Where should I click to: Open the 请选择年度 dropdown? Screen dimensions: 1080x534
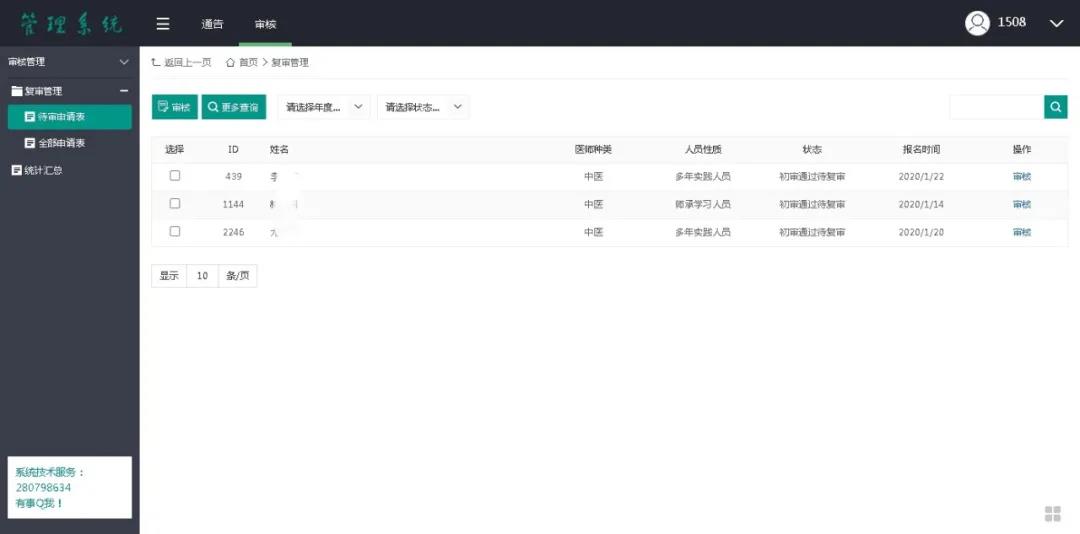[x=323, y=107]
